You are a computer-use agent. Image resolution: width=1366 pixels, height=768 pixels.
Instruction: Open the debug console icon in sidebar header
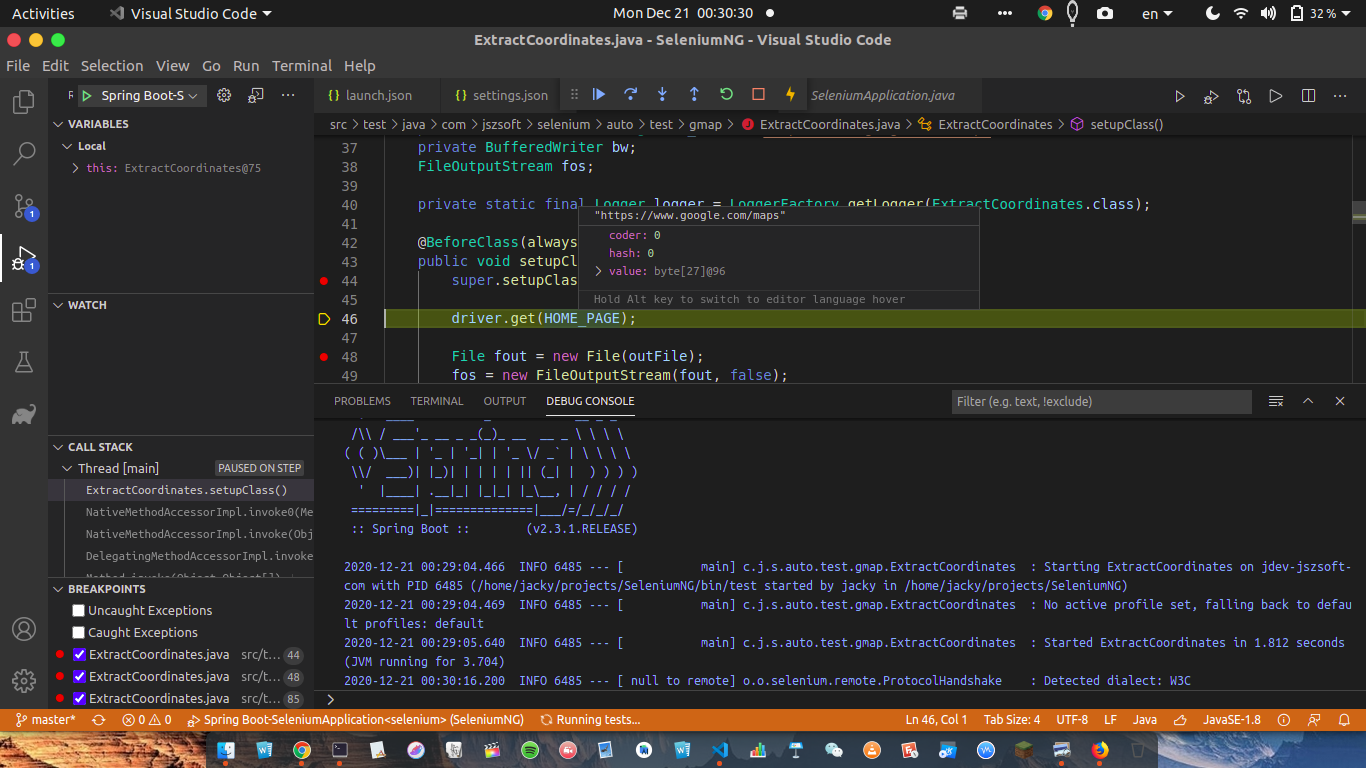pyautogui.click(x=256, y=95)
